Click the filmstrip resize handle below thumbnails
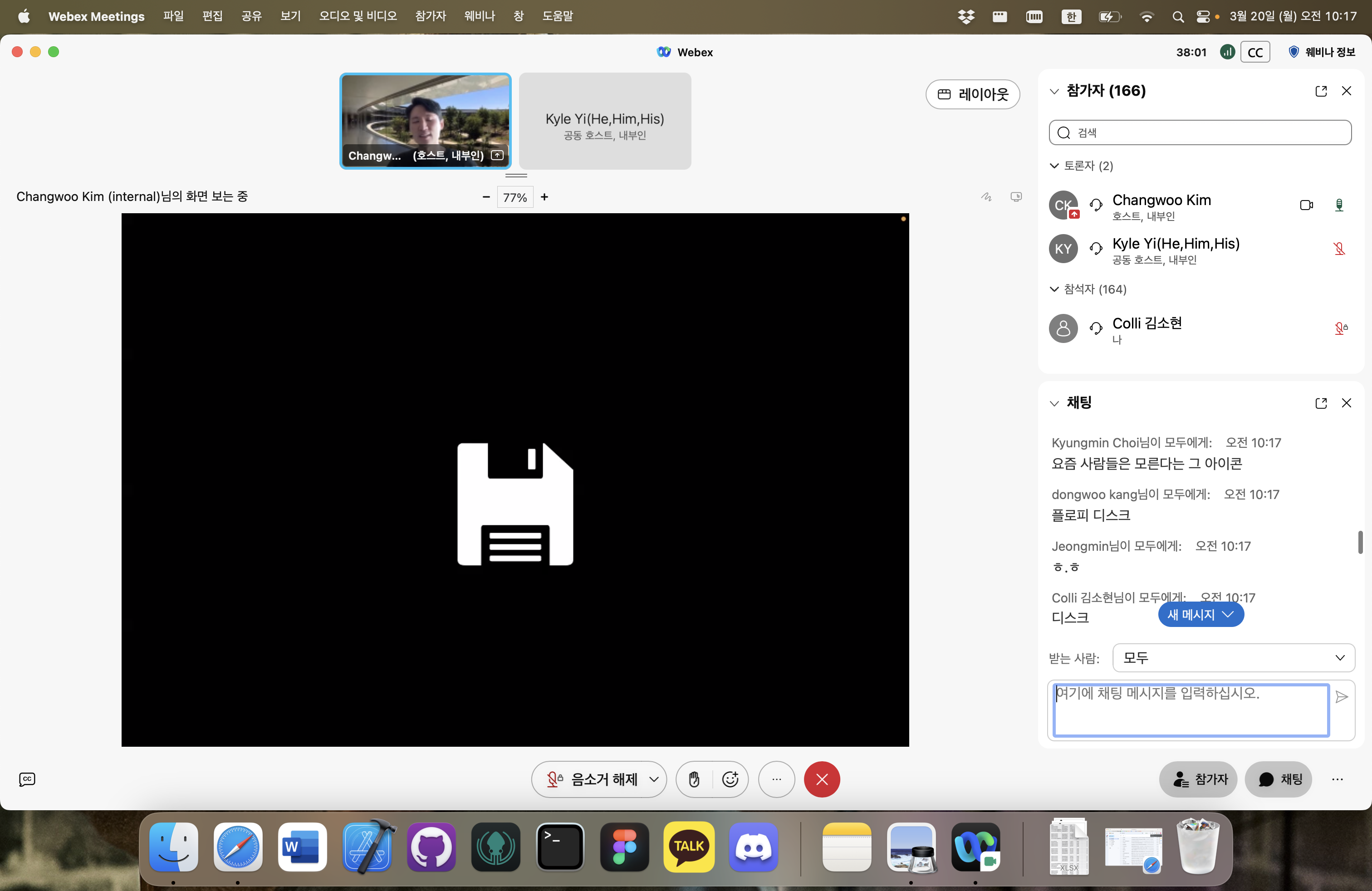The image size is (1372, 891). tap(516, 175)
